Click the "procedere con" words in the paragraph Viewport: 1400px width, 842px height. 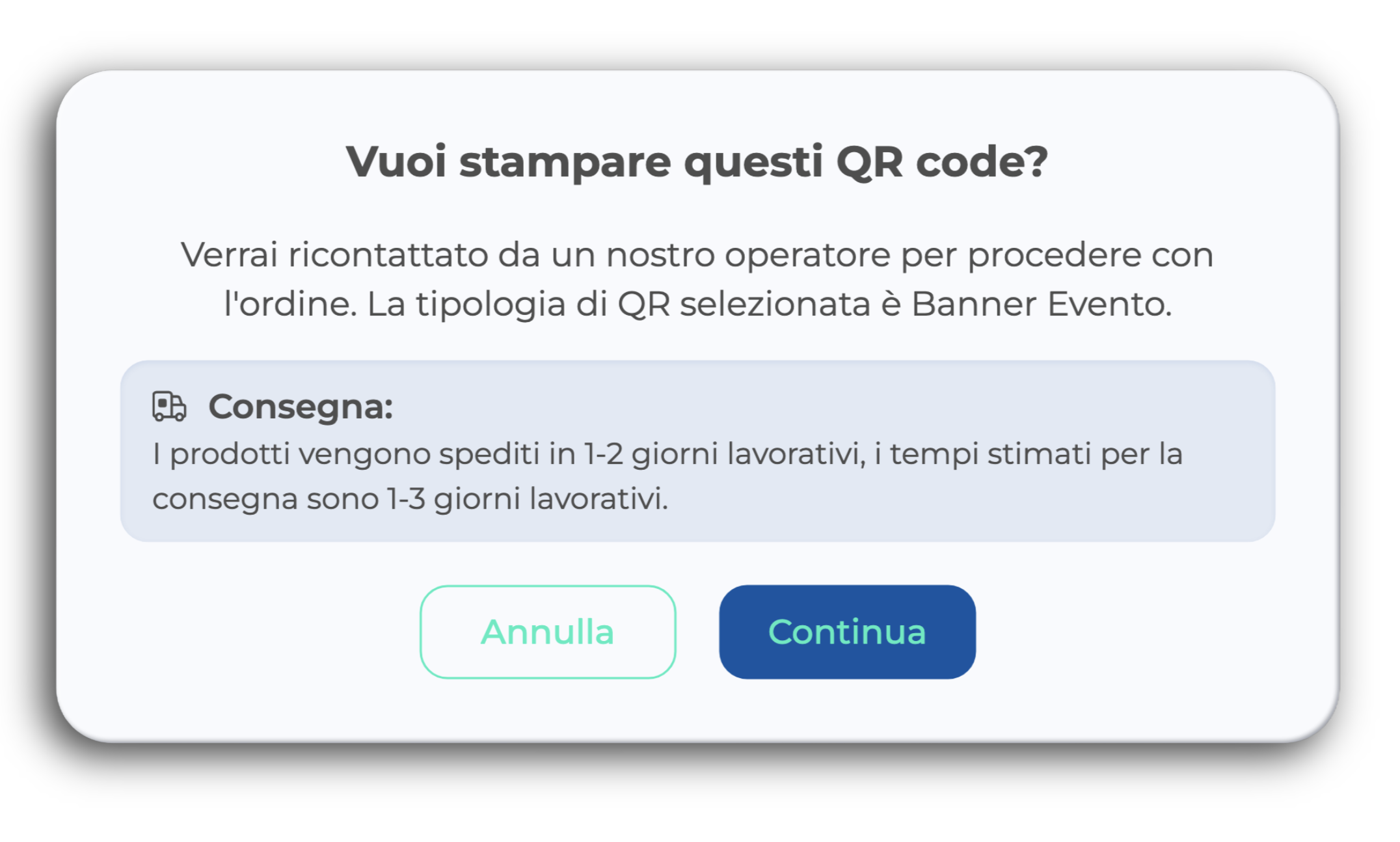[x=1090, y=254]
